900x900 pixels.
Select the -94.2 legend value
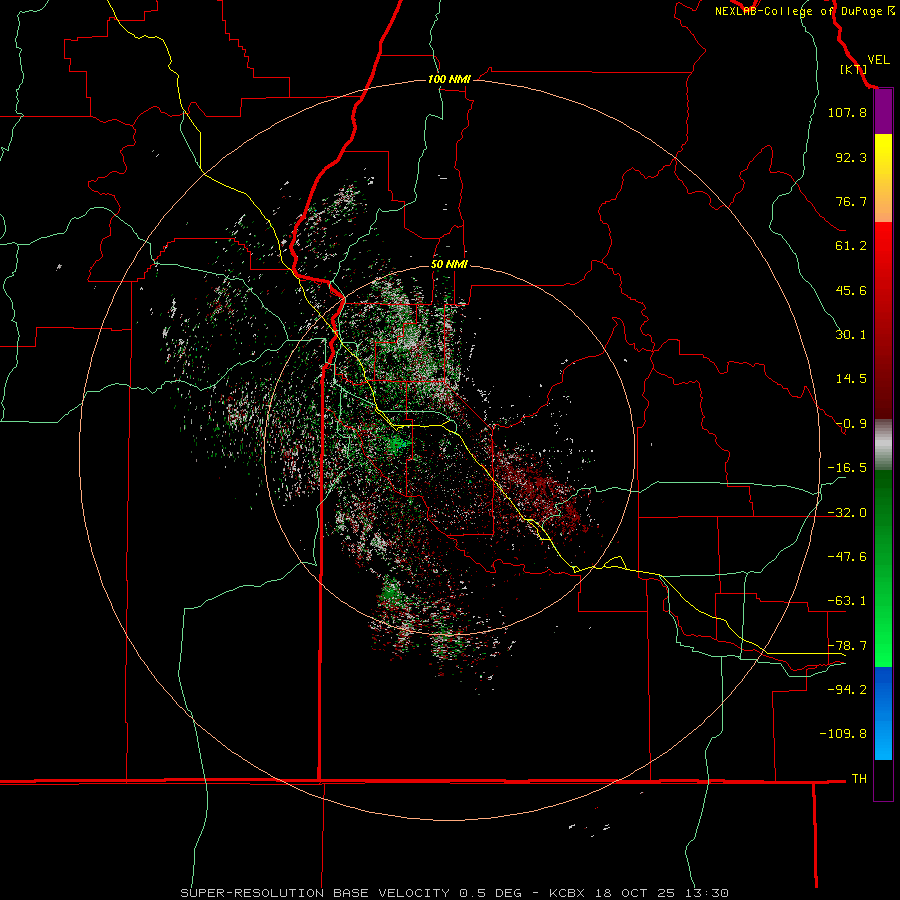tap(847, 689)
